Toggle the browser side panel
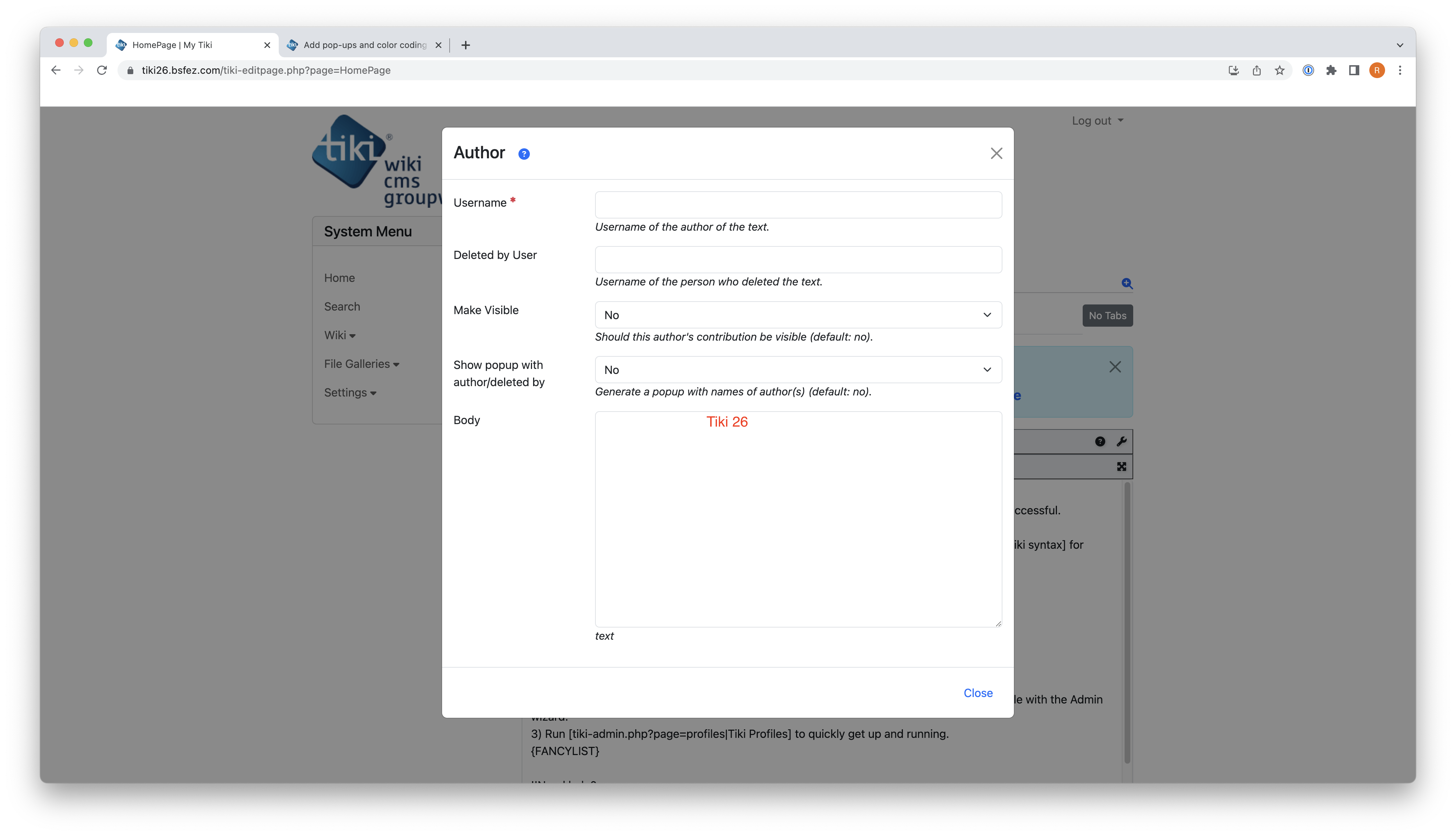Image resolution: width=1456 pixels, height=836 pixels. (x=1354, y=70)
